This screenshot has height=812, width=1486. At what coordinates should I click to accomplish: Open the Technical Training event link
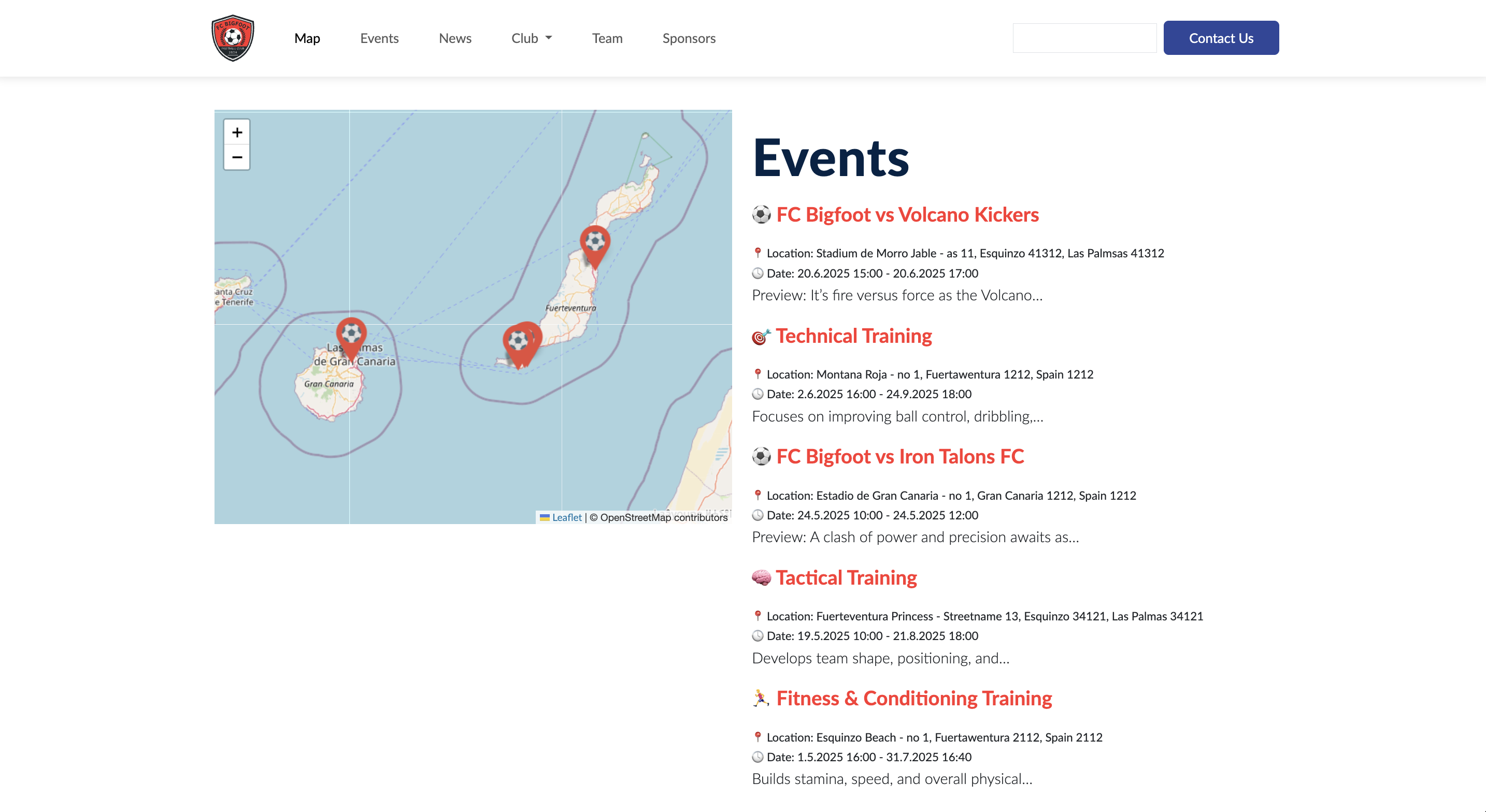coord(853,336)
